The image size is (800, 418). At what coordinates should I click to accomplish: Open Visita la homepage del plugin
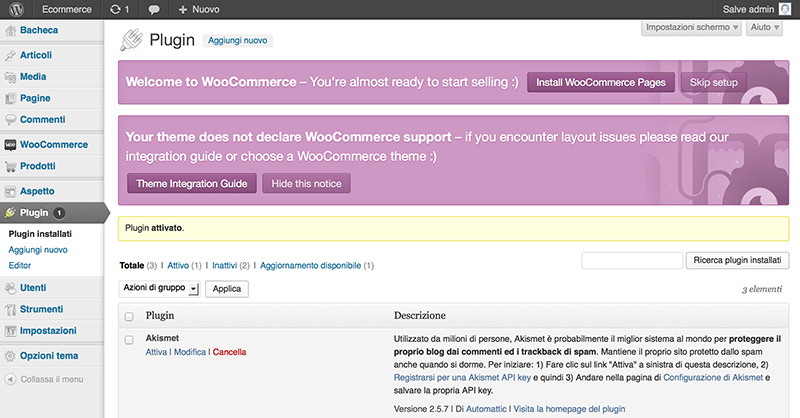click(569, 409)
